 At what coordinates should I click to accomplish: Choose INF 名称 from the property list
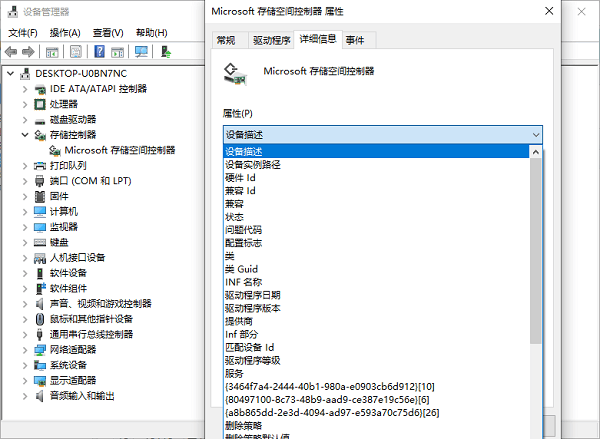click(377, 282)
